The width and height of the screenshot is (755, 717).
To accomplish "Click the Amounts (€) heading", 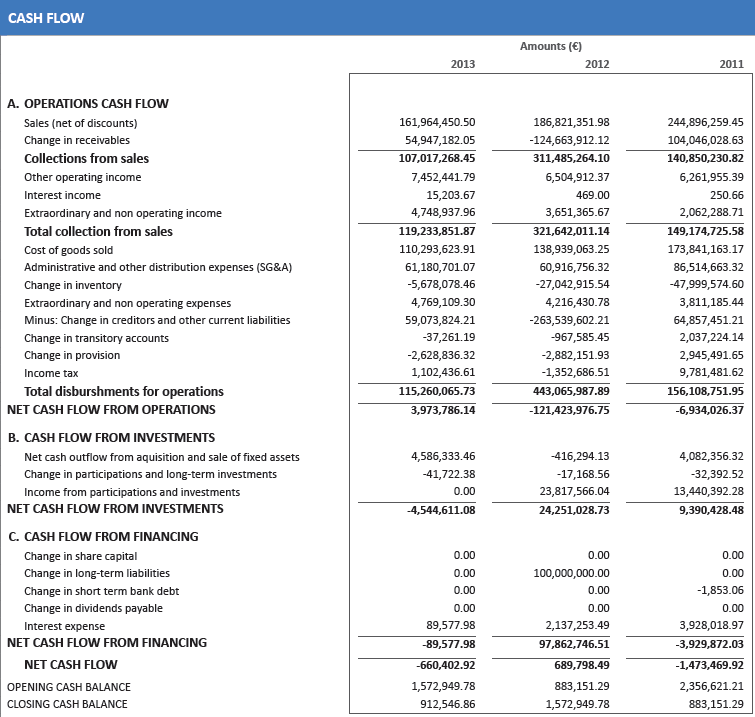I will click(x=551, y=46).
